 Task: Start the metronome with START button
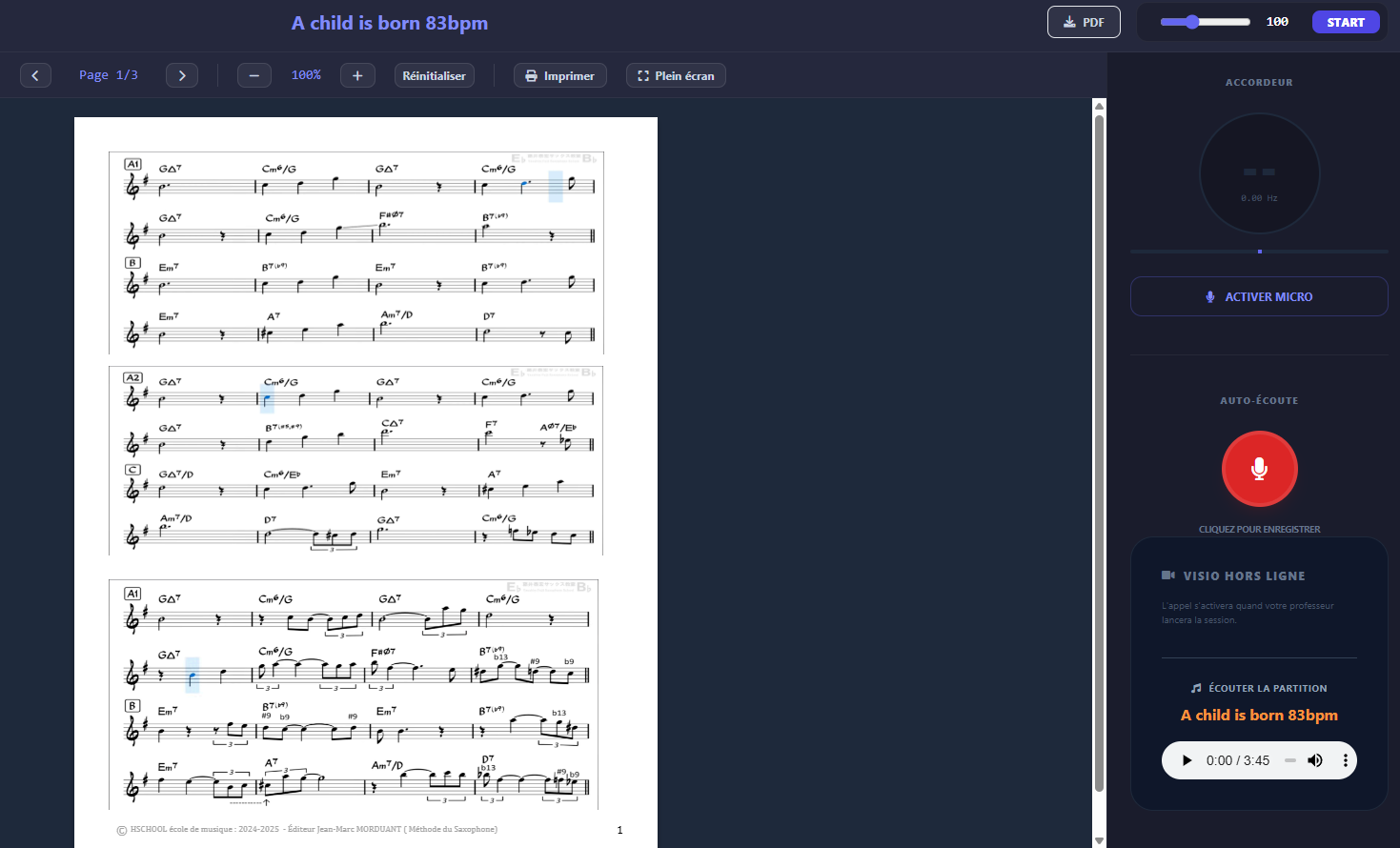[x=1346, y=22]
